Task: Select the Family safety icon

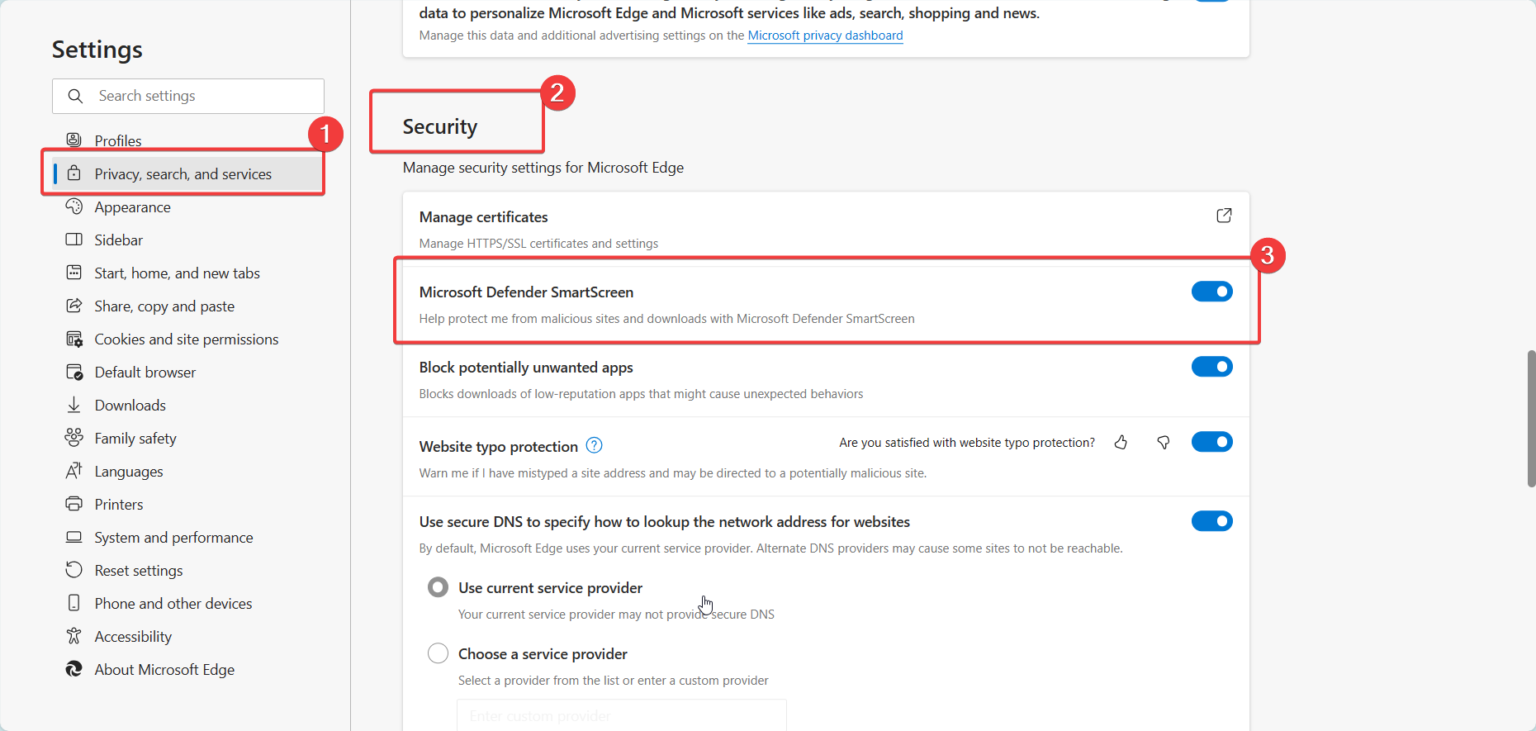Action: click(x=72, y=438)
